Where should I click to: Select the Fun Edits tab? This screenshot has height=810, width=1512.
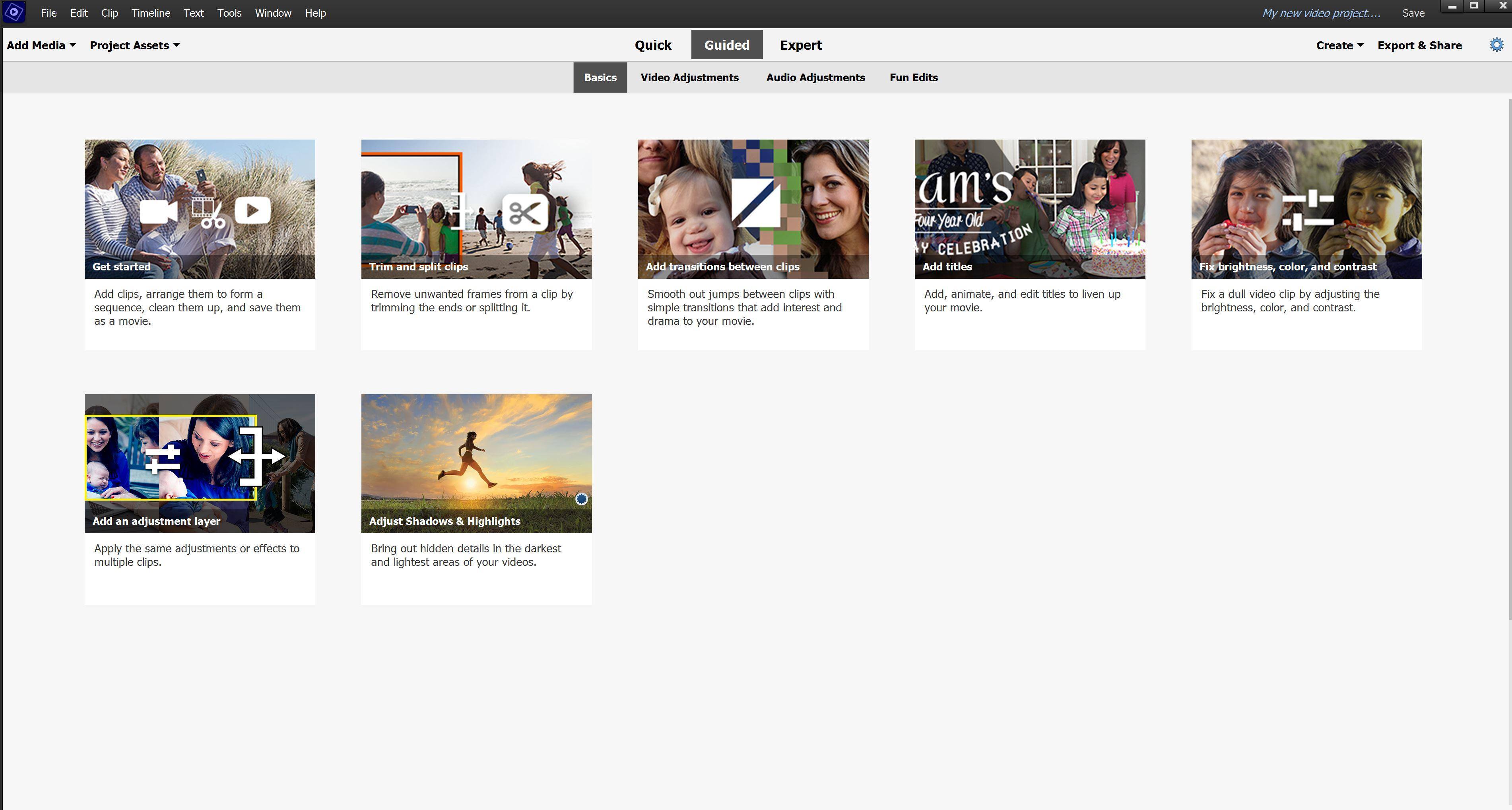(x=913, y=78)
